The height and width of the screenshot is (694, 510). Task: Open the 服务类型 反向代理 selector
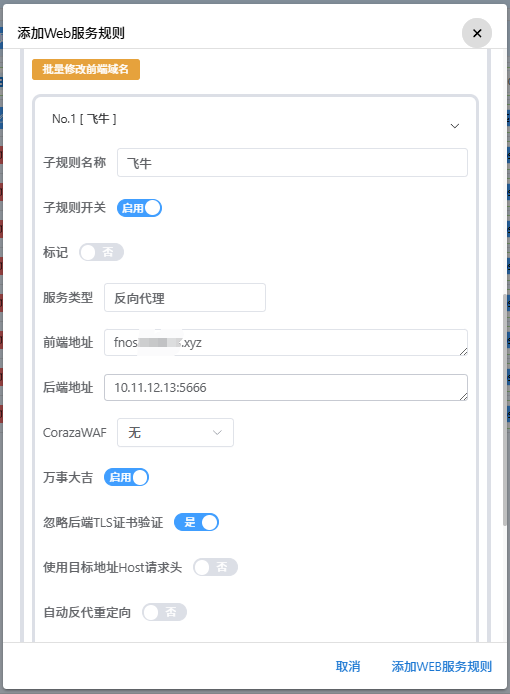185,298
